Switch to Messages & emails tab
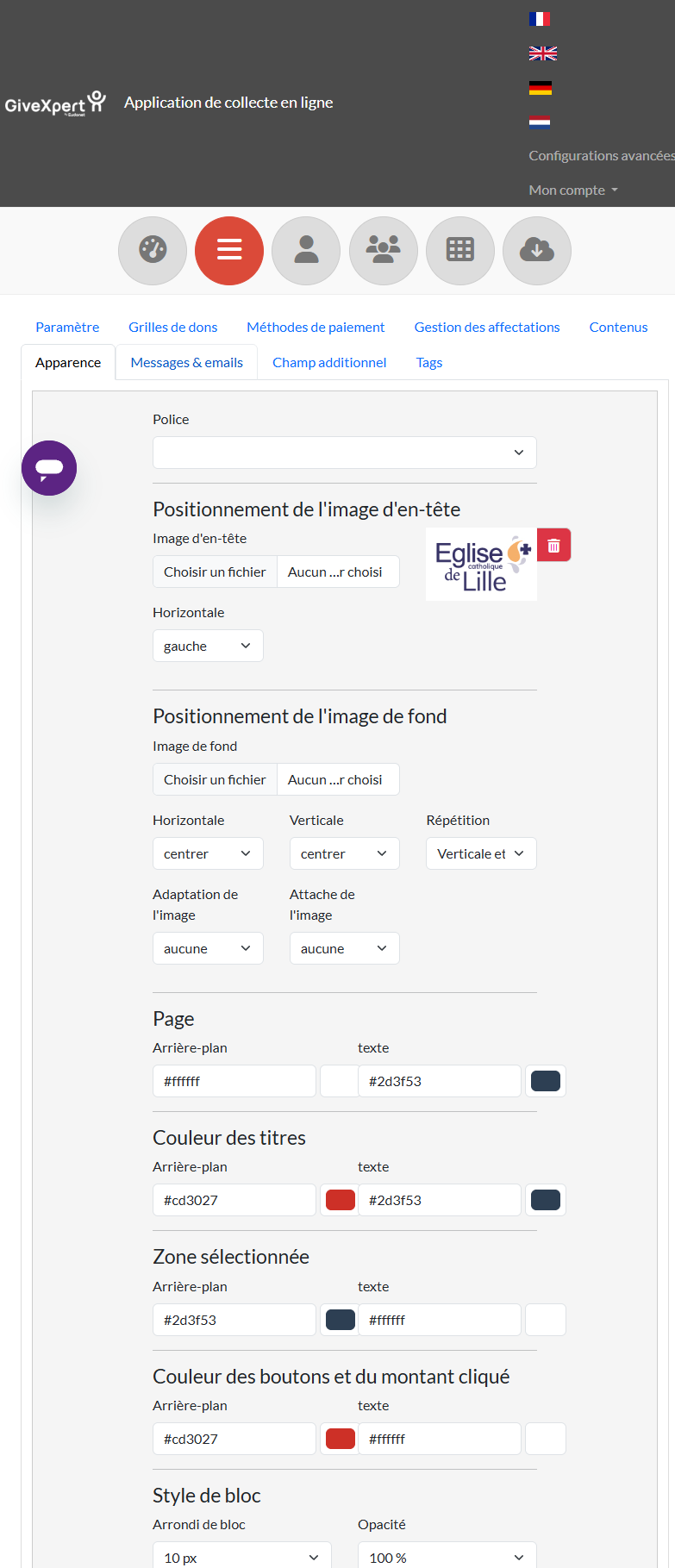The image size is (675, 1568). click(x=187, y=363)
